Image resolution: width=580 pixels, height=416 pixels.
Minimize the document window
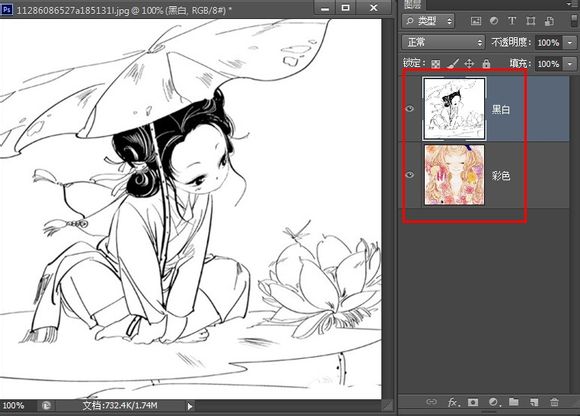point(326,8)
